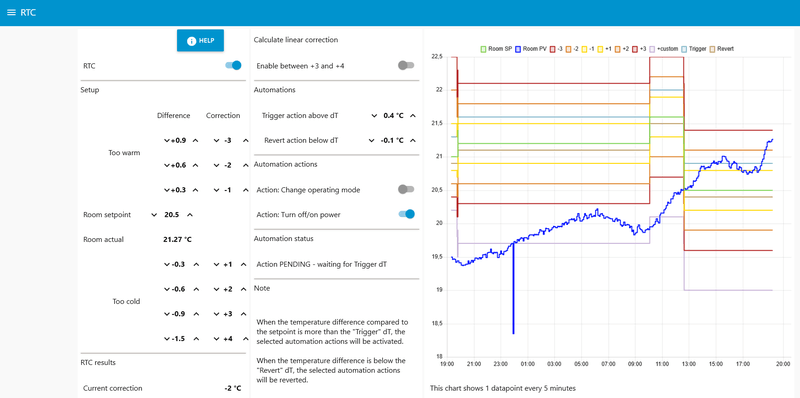Enable linear correction between +3 and +4
This screenshot has width=800, height=398.
coord(406,65)
